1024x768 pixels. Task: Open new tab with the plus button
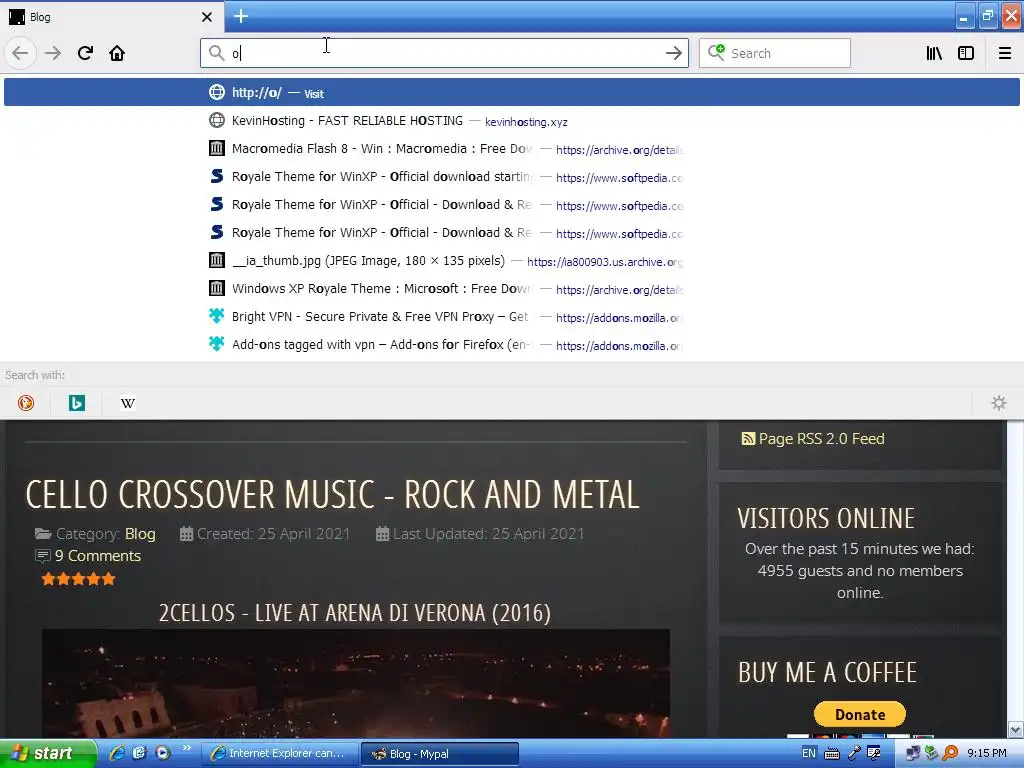(240, 16)
